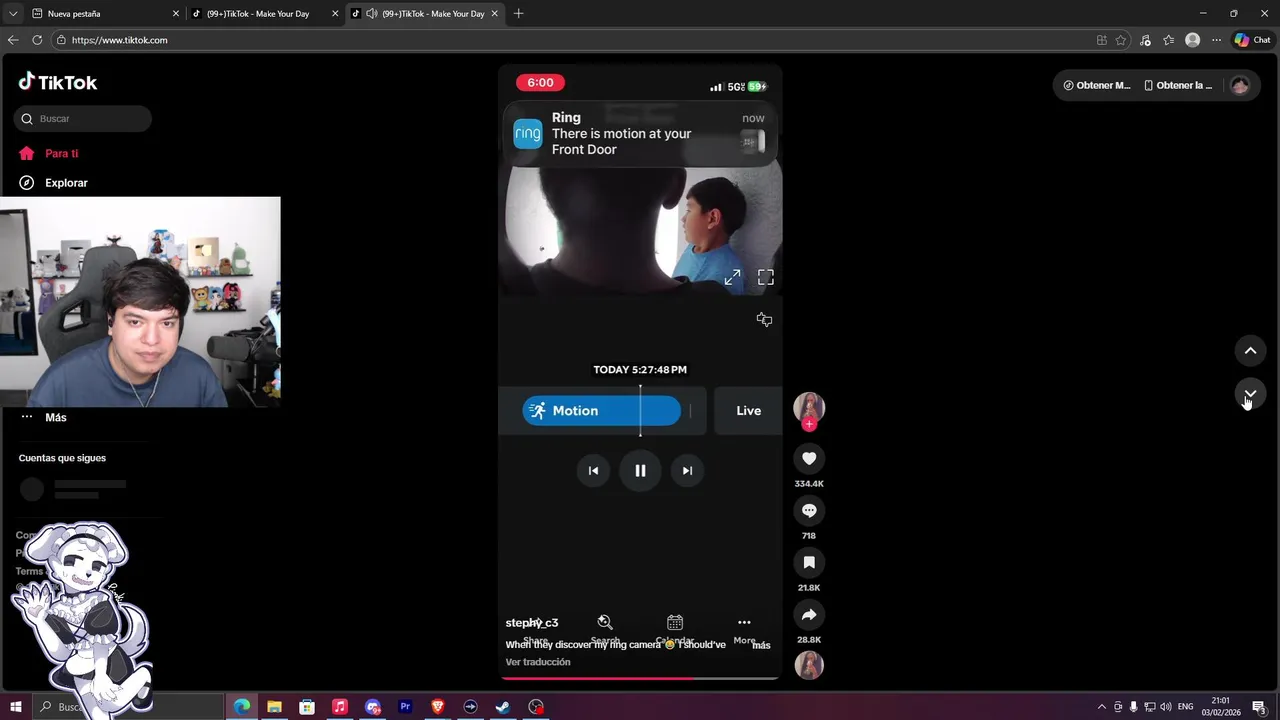Open the Más sidebar menu
Screen dimensions: 1280x720
[x=44, y=417]
